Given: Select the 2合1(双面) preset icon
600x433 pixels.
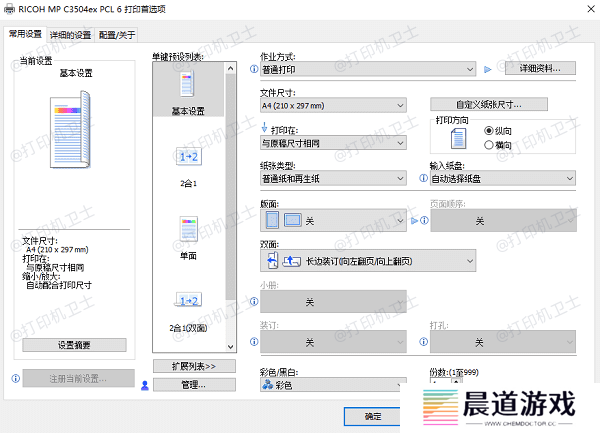Looking at the screenshot, I should pos(189,301).
